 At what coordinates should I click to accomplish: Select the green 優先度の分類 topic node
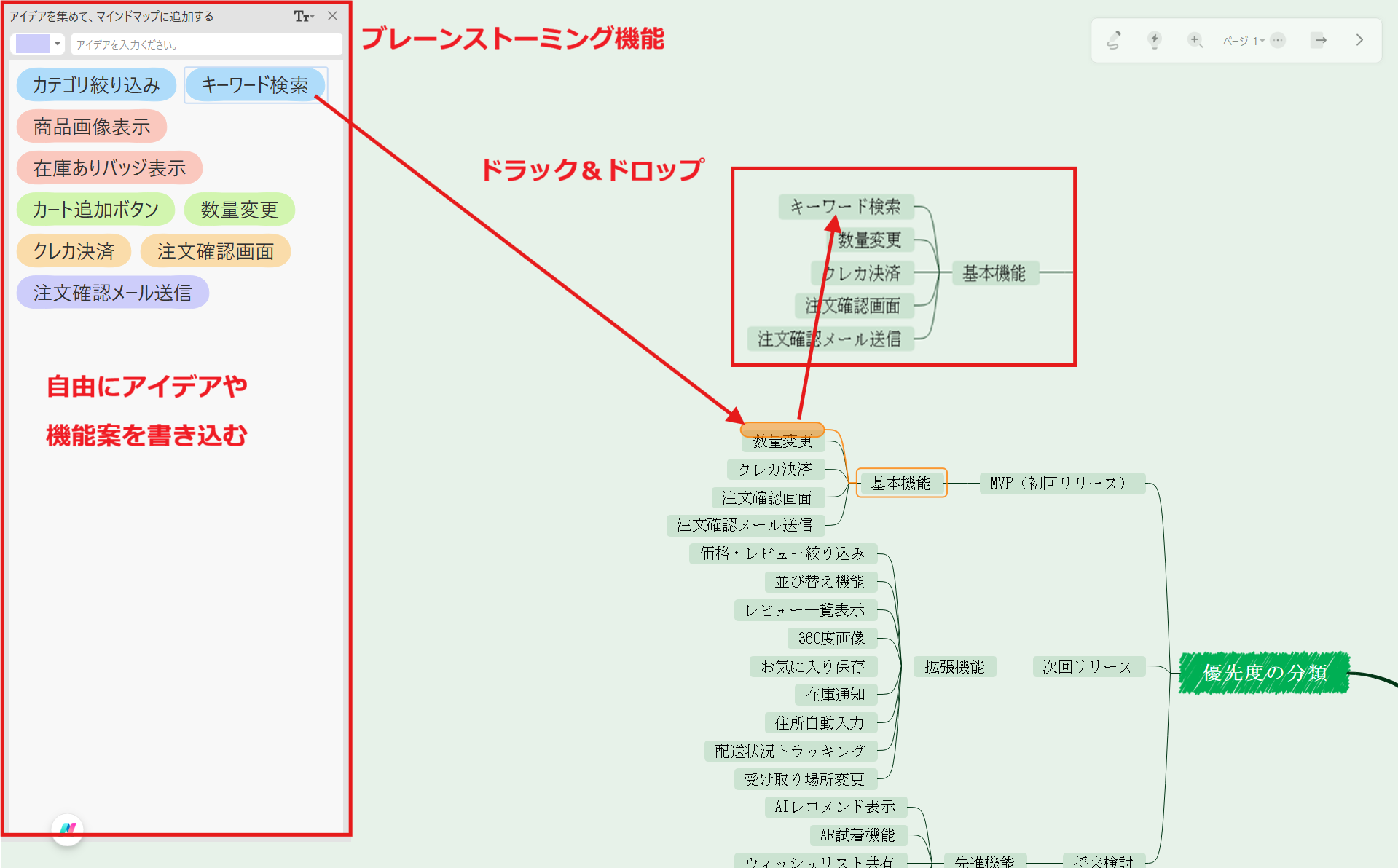(1265, 672)
